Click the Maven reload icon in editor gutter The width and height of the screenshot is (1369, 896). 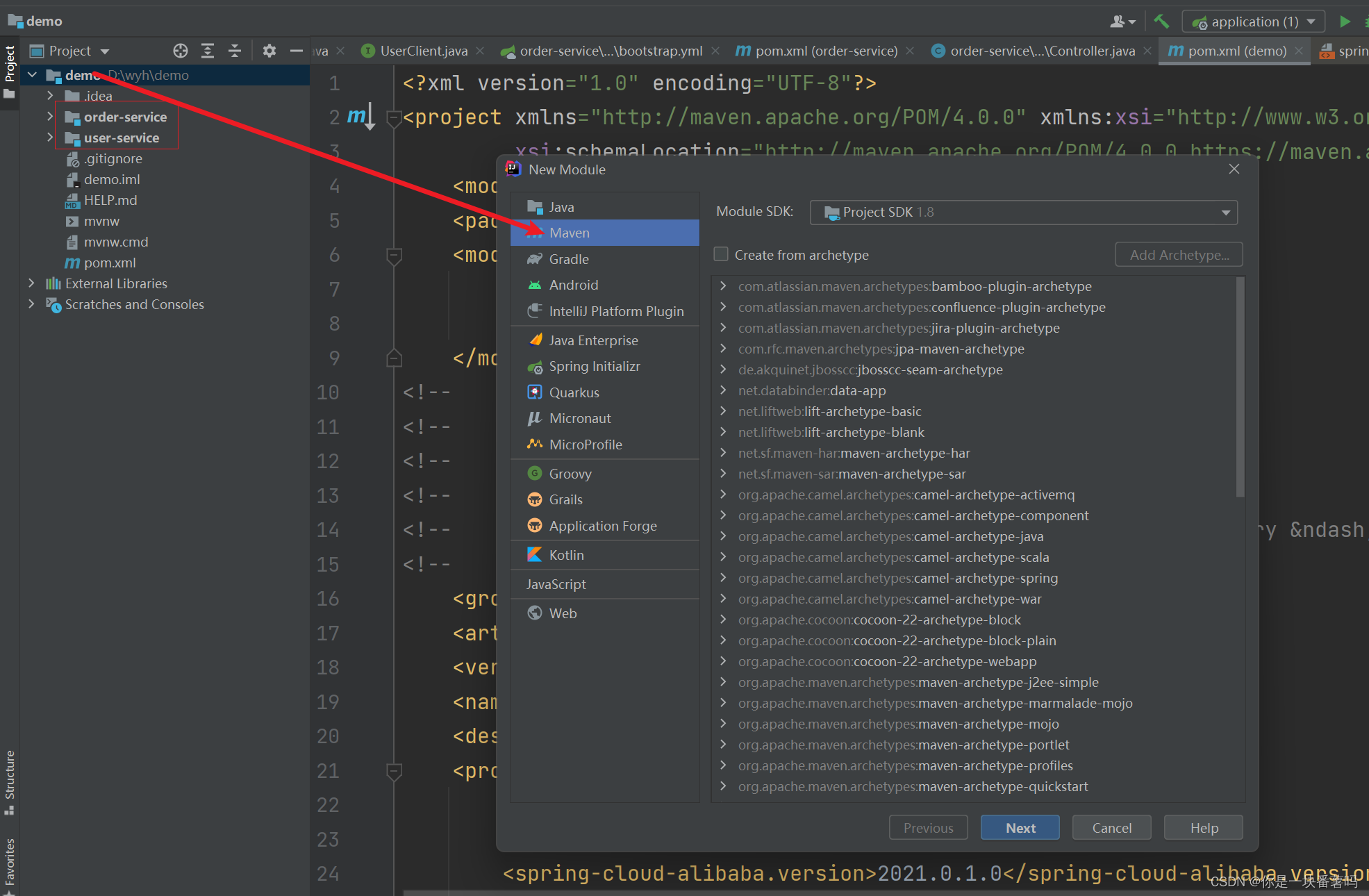coord(360,117)
